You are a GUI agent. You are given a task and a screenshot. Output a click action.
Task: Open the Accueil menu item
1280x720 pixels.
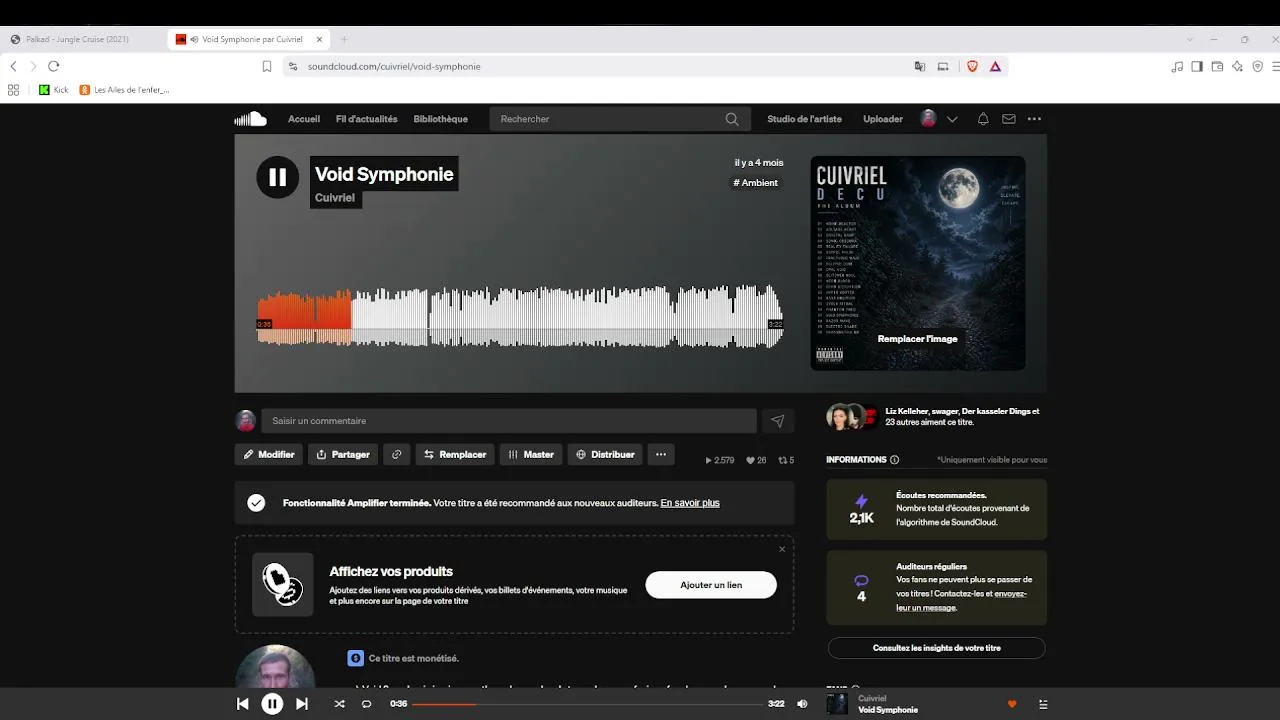[x=304, y=119]
